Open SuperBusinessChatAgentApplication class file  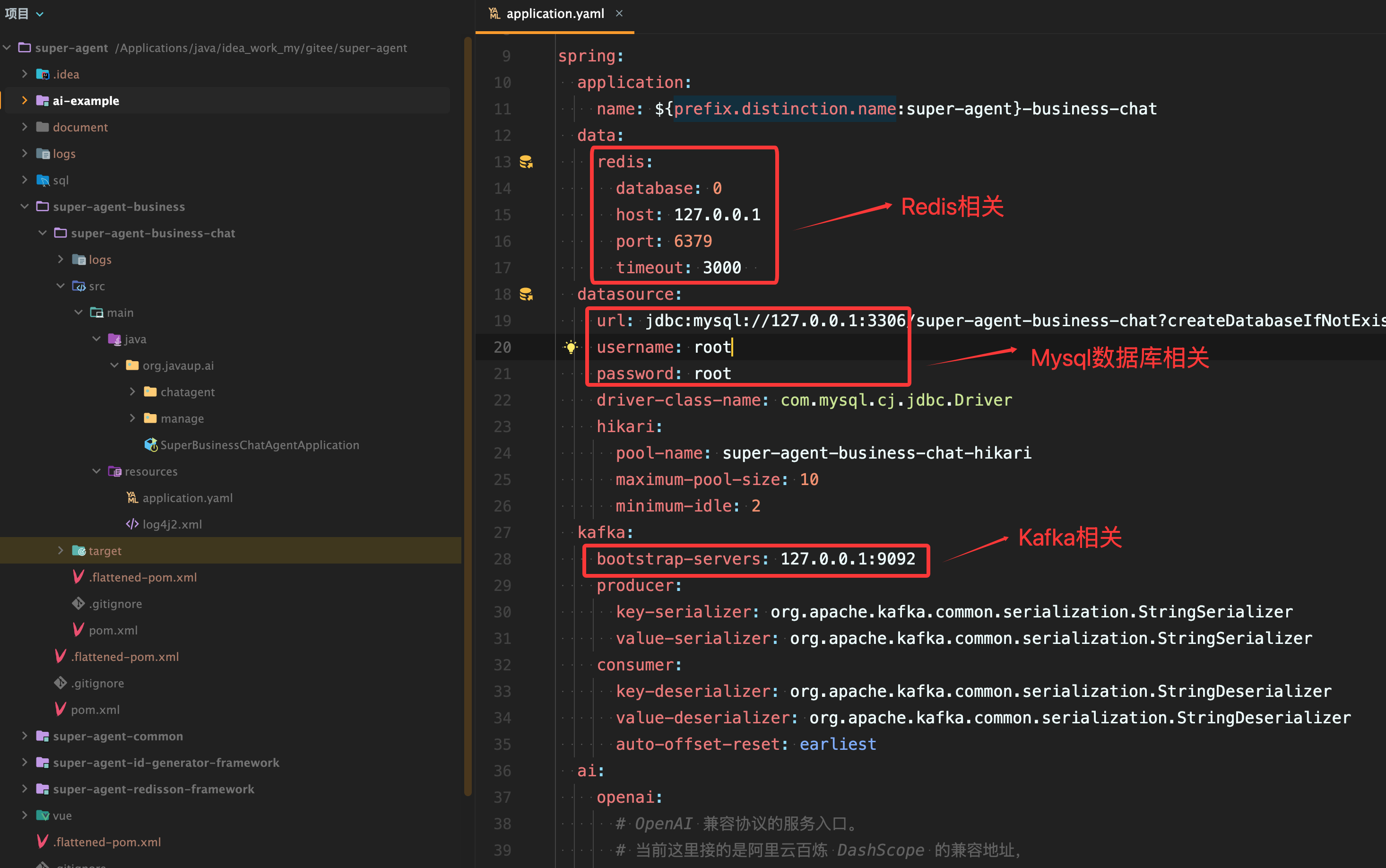[x=259, y=445]
